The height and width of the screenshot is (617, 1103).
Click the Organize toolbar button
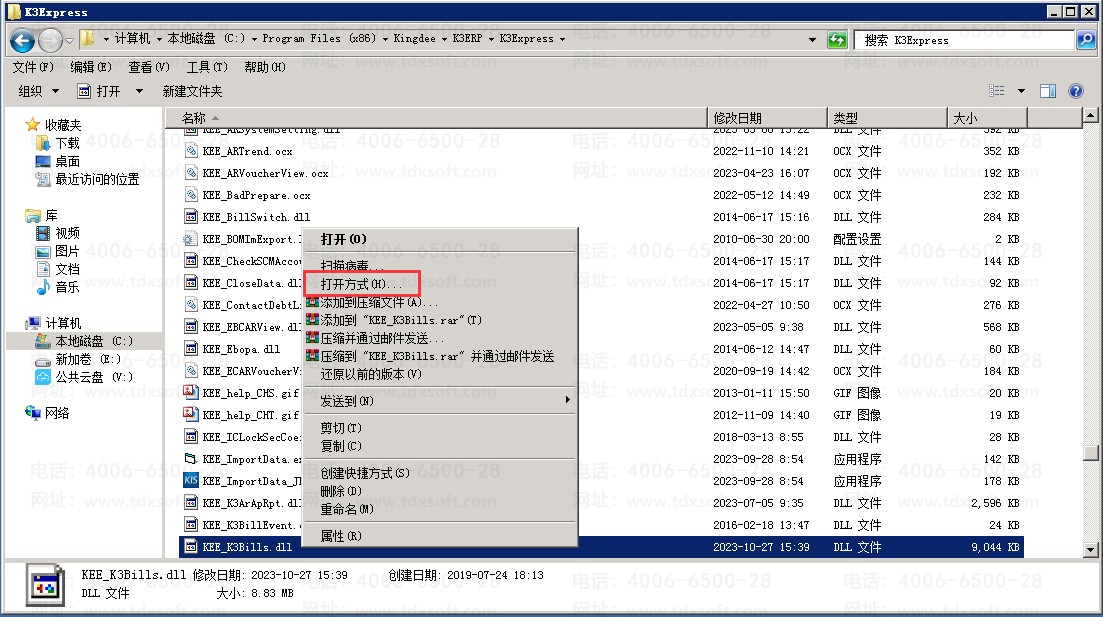click(37, 91)
